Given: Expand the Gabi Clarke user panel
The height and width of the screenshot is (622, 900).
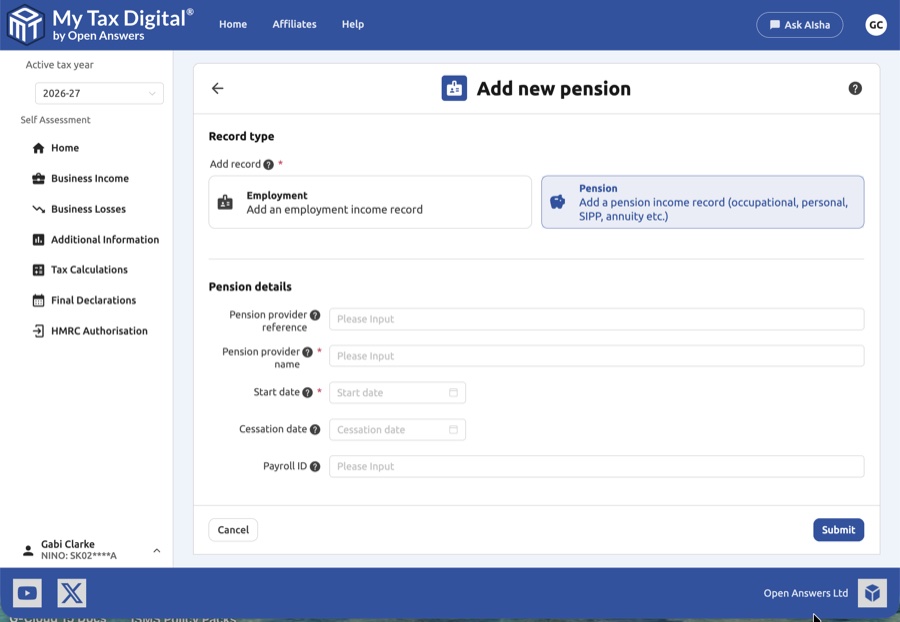Looking at the screenshot, I should [156, 550].
